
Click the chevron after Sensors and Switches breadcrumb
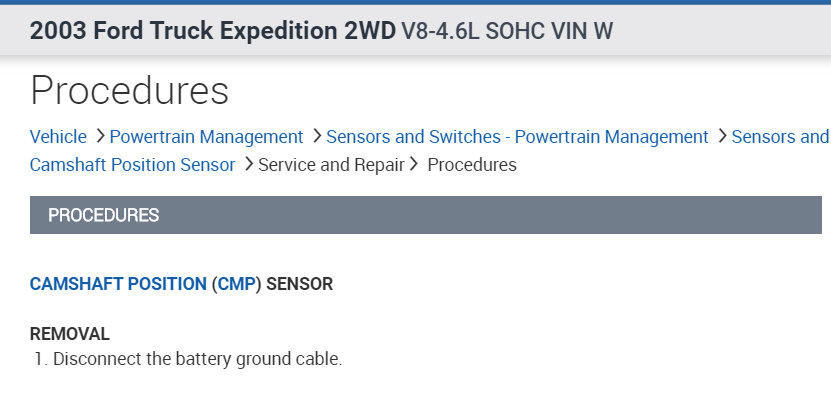pos(721,137)
